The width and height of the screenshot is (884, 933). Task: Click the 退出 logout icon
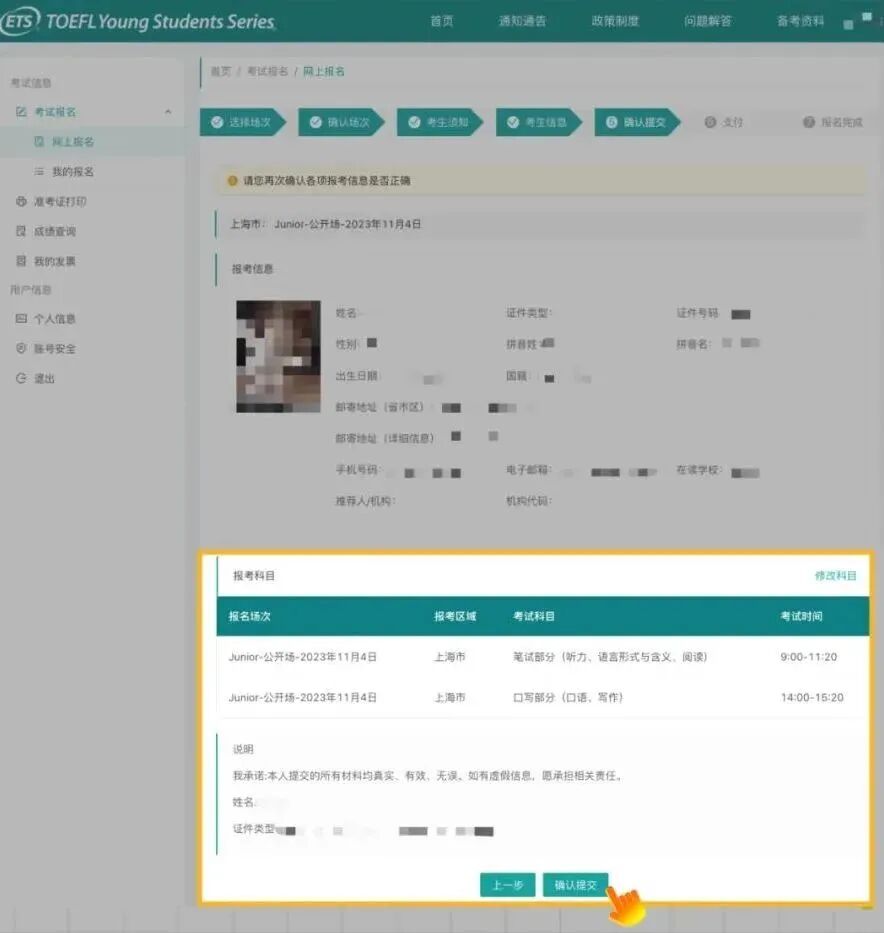click(x=21, y=379)
